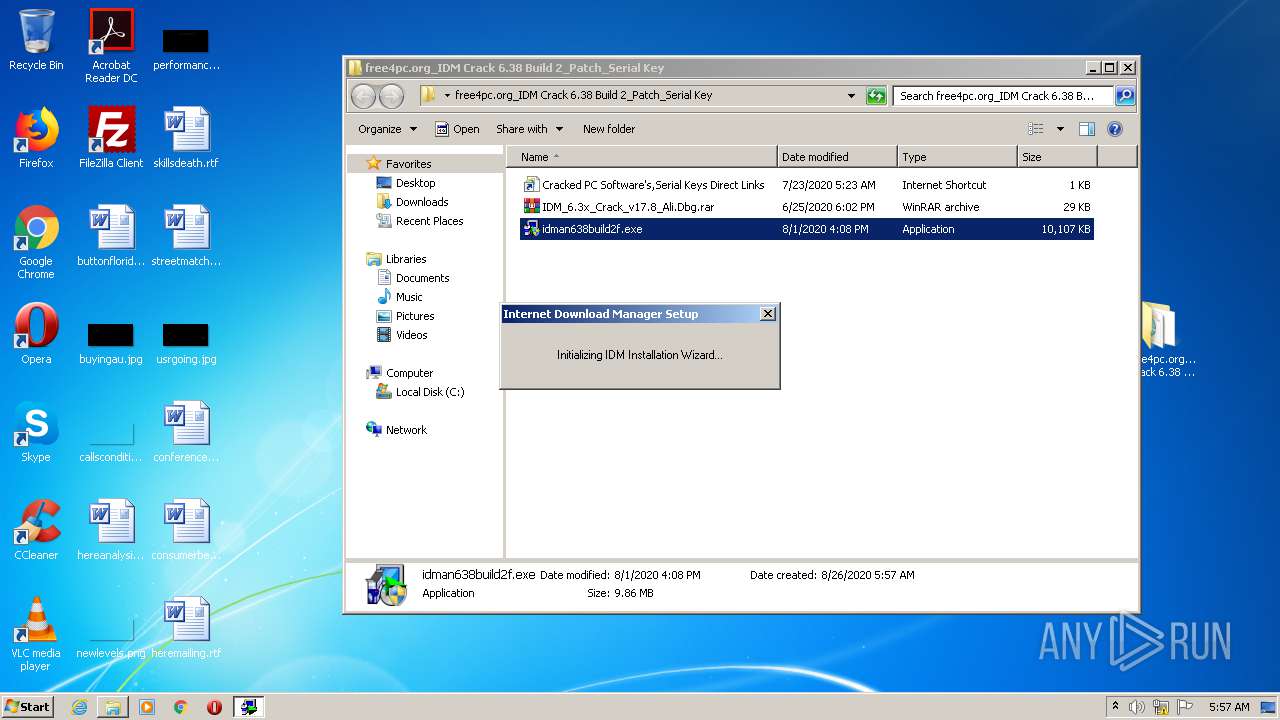Expand the address bar folder path arrow

447,96
